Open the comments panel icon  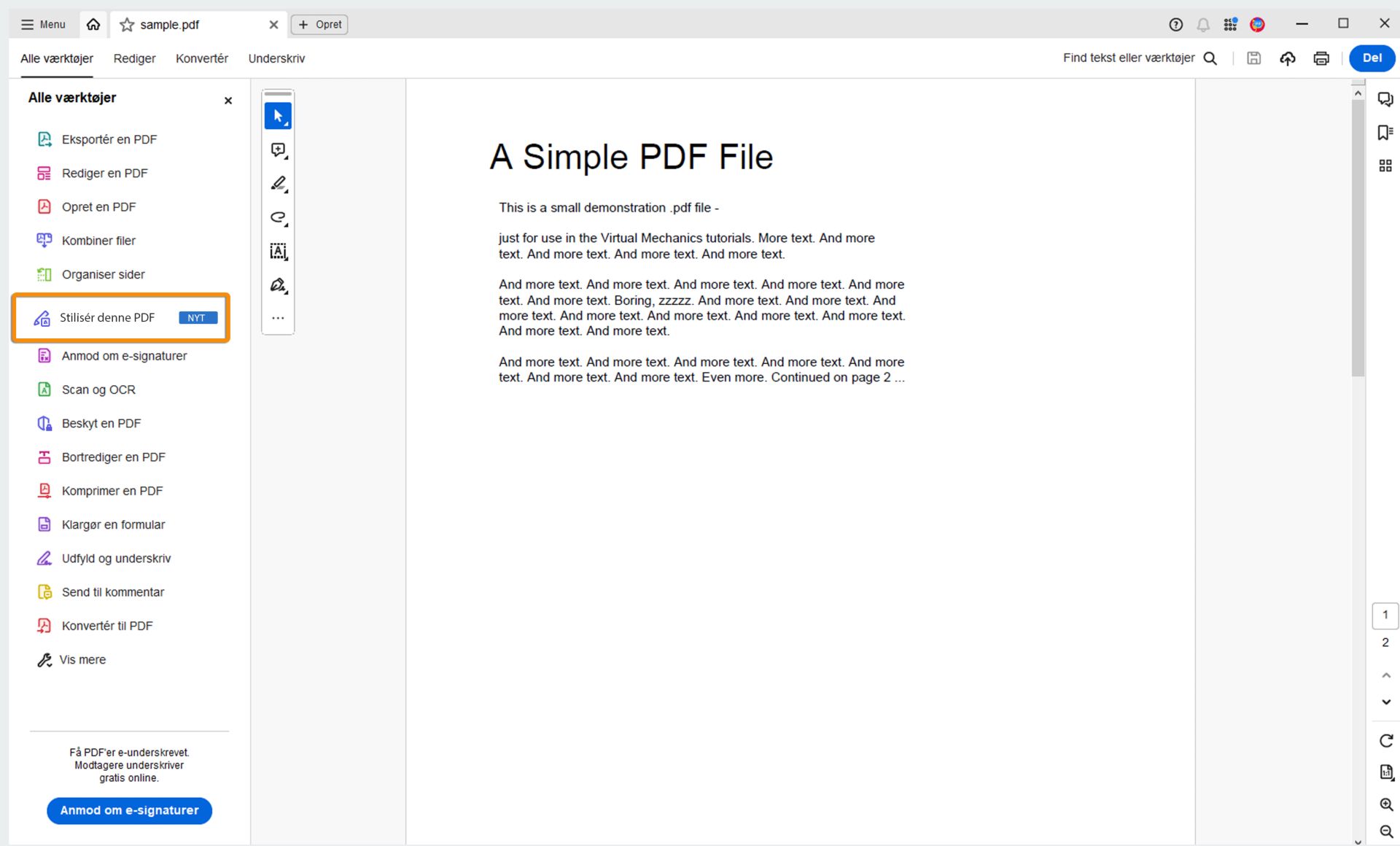(1385, 99)
